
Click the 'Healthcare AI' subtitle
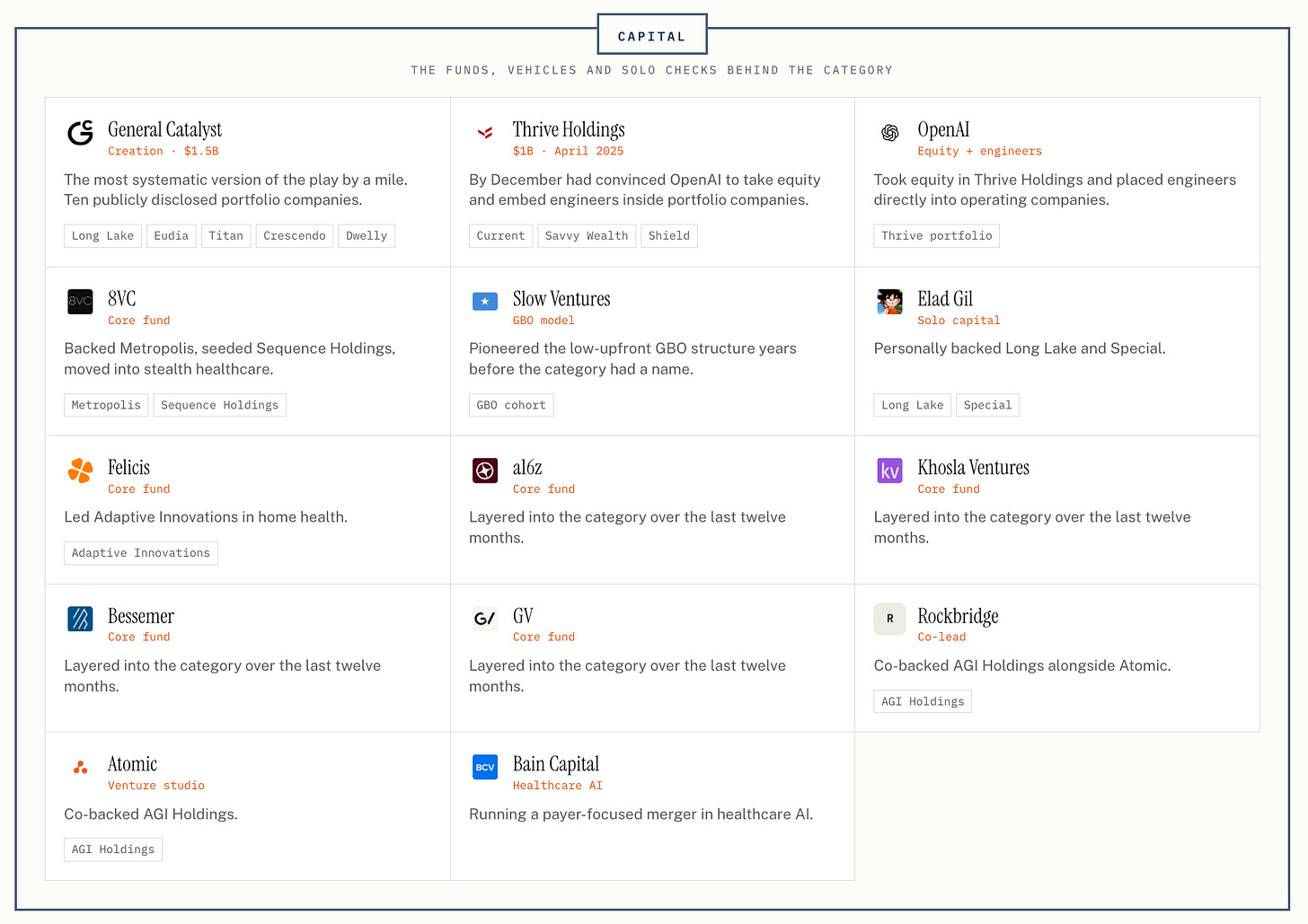coord(558,786)
